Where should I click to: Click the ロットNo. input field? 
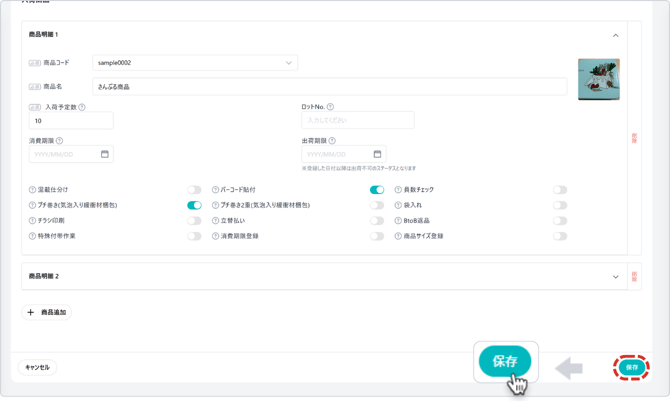(x=358, y=120)
